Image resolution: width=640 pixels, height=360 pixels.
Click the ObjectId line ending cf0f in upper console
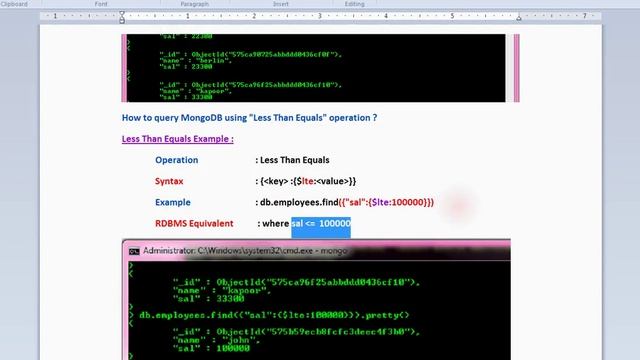[251, 54]
